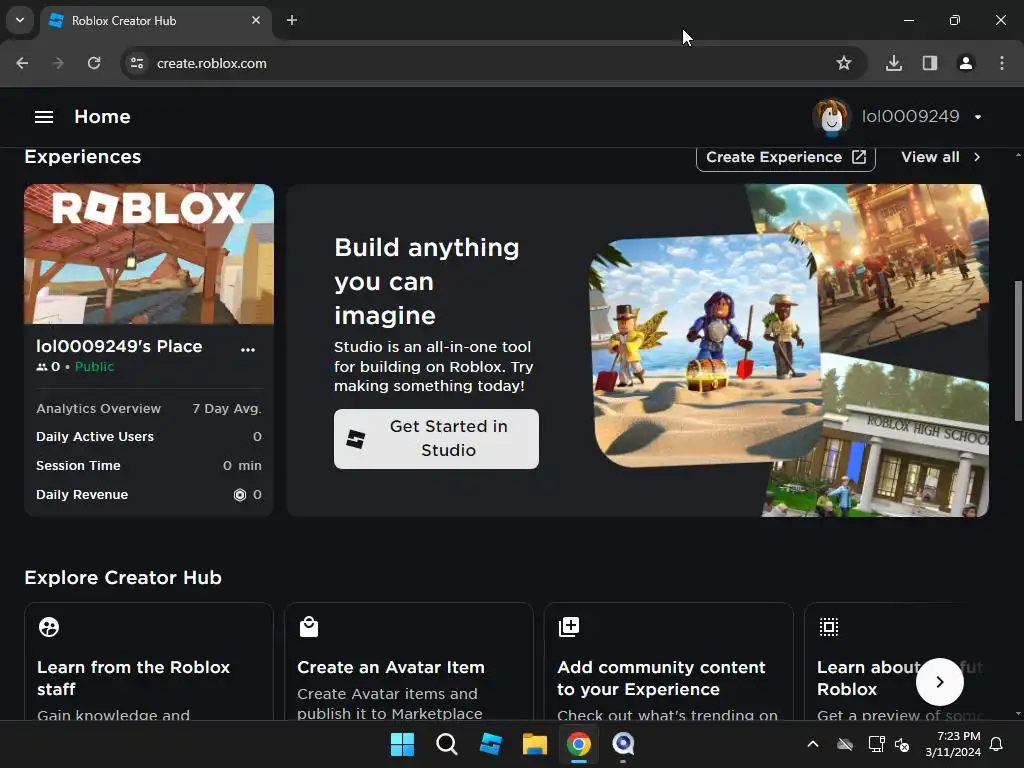This screenshot has width=1024, height=768.
Task: Launch Roblox Studio from the taskbar
Action: coord(490,744)
